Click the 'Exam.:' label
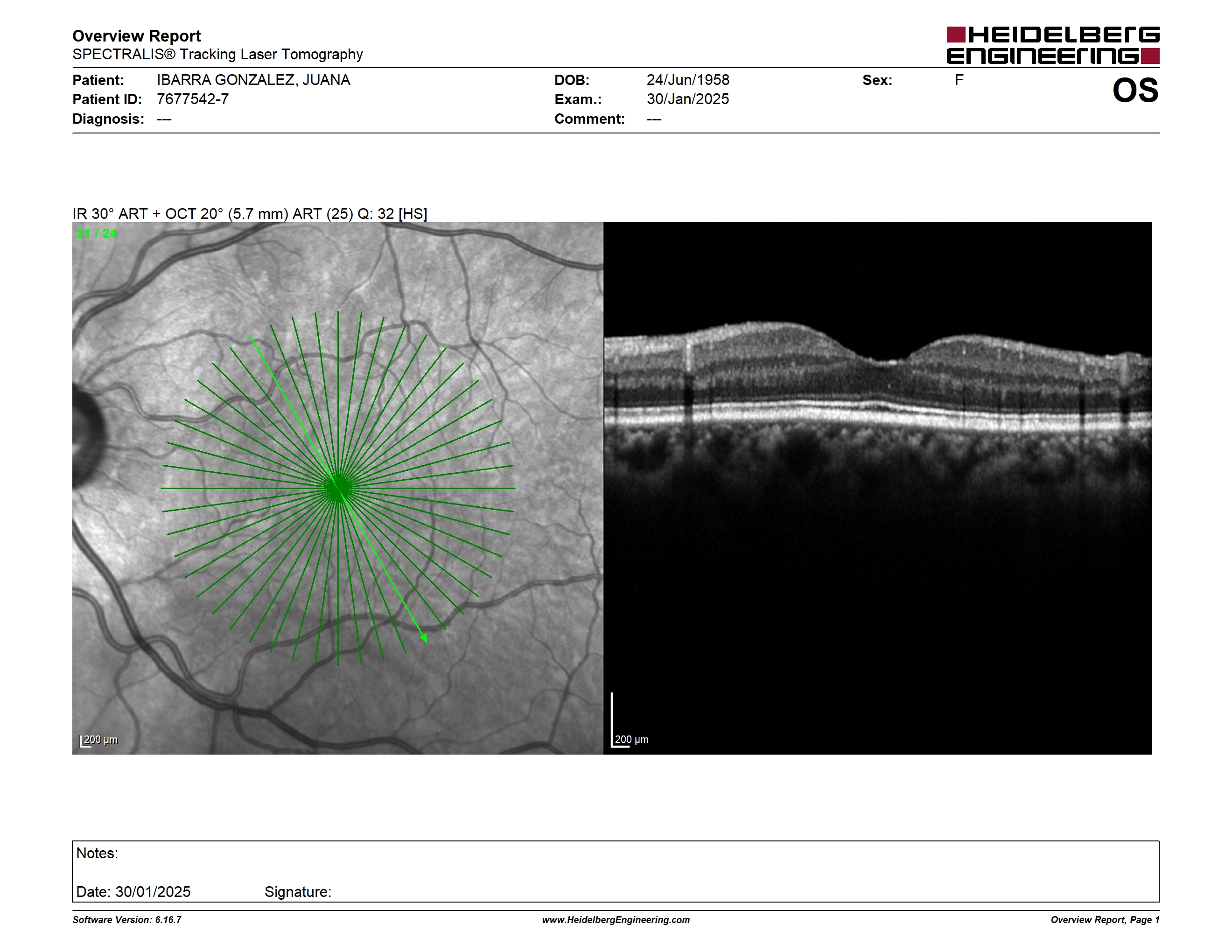This screenshot has height=952, width=1232. [578, 99]
